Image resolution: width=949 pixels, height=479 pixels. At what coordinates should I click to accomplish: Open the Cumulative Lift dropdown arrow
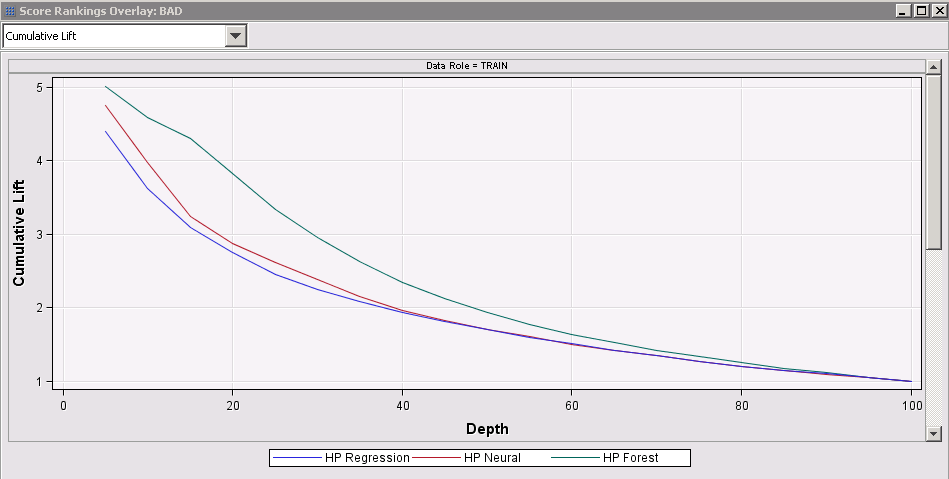click(235, 36)
